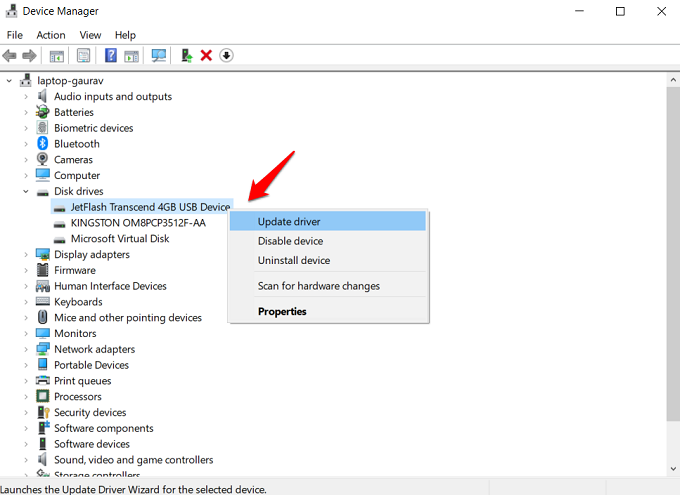Select the Software components category
680x495 pixels.
[x=104, y=428]
